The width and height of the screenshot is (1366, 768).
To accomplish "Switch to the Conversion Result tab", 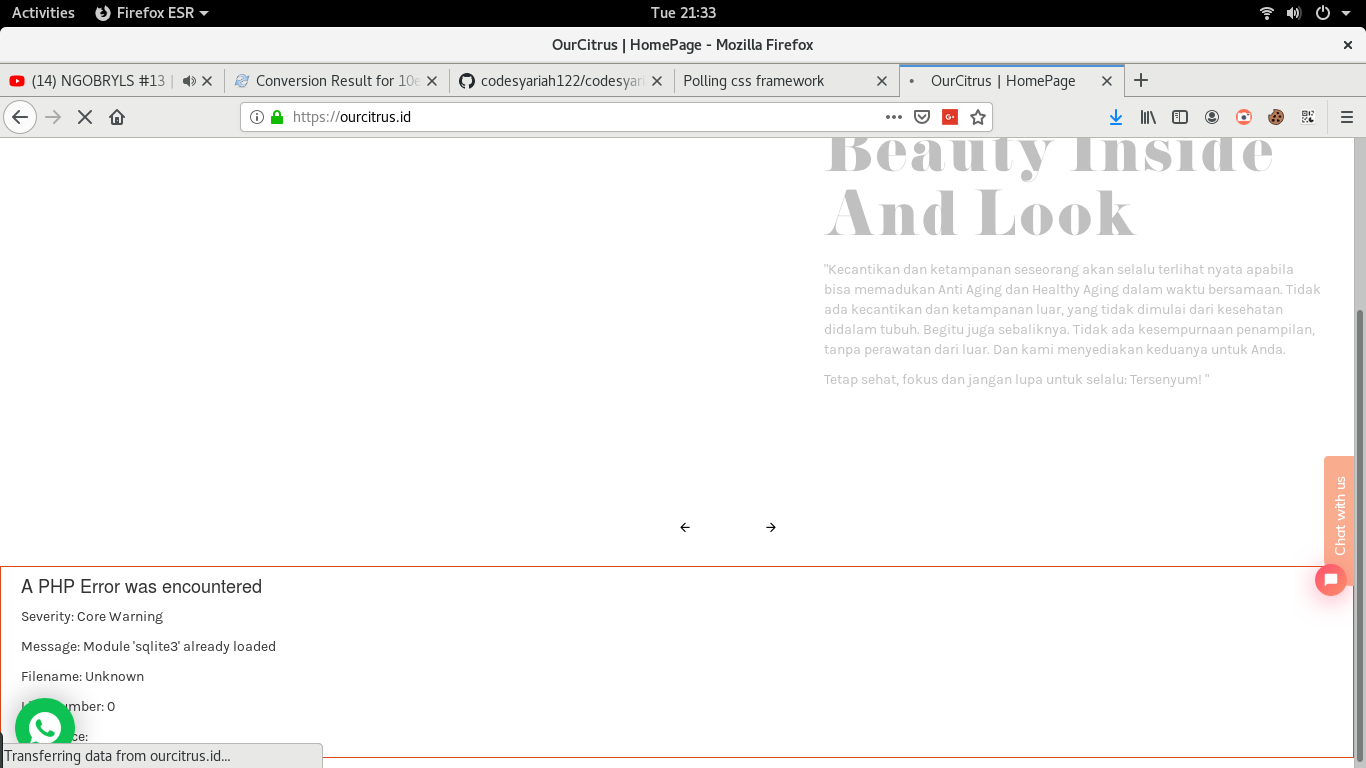I will click(337, 81).
